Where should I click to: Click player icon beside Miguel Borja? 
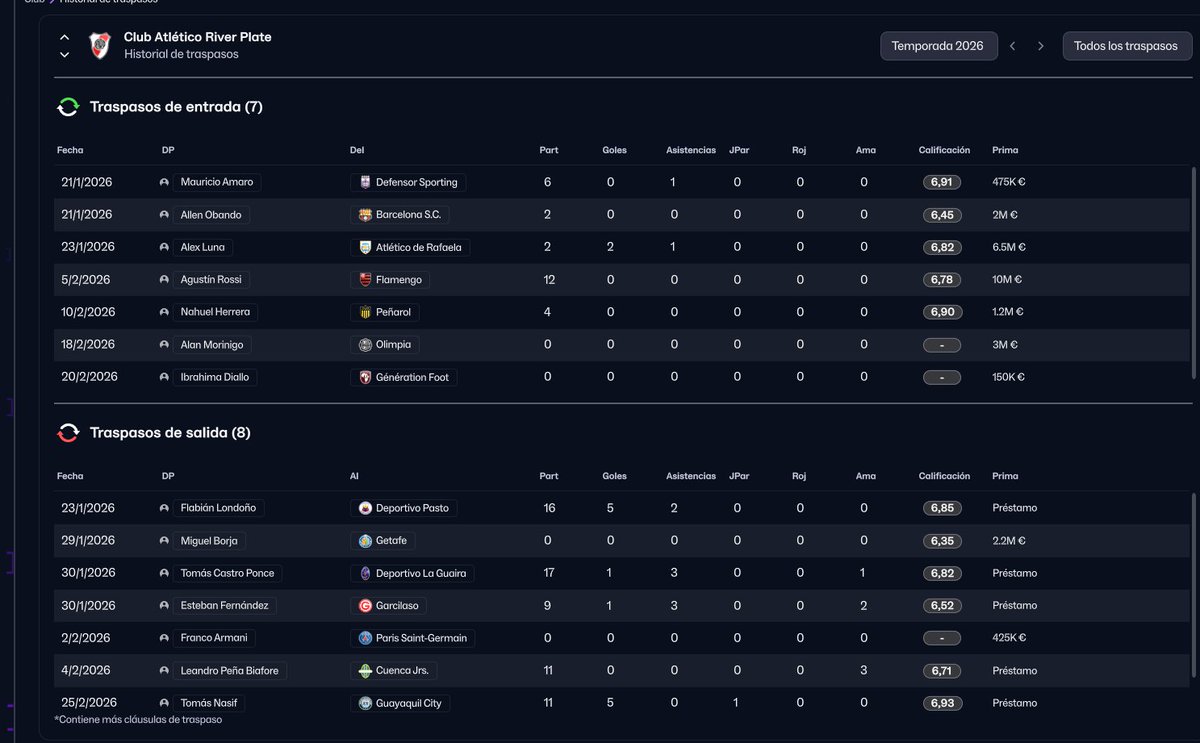pos(164,541)
